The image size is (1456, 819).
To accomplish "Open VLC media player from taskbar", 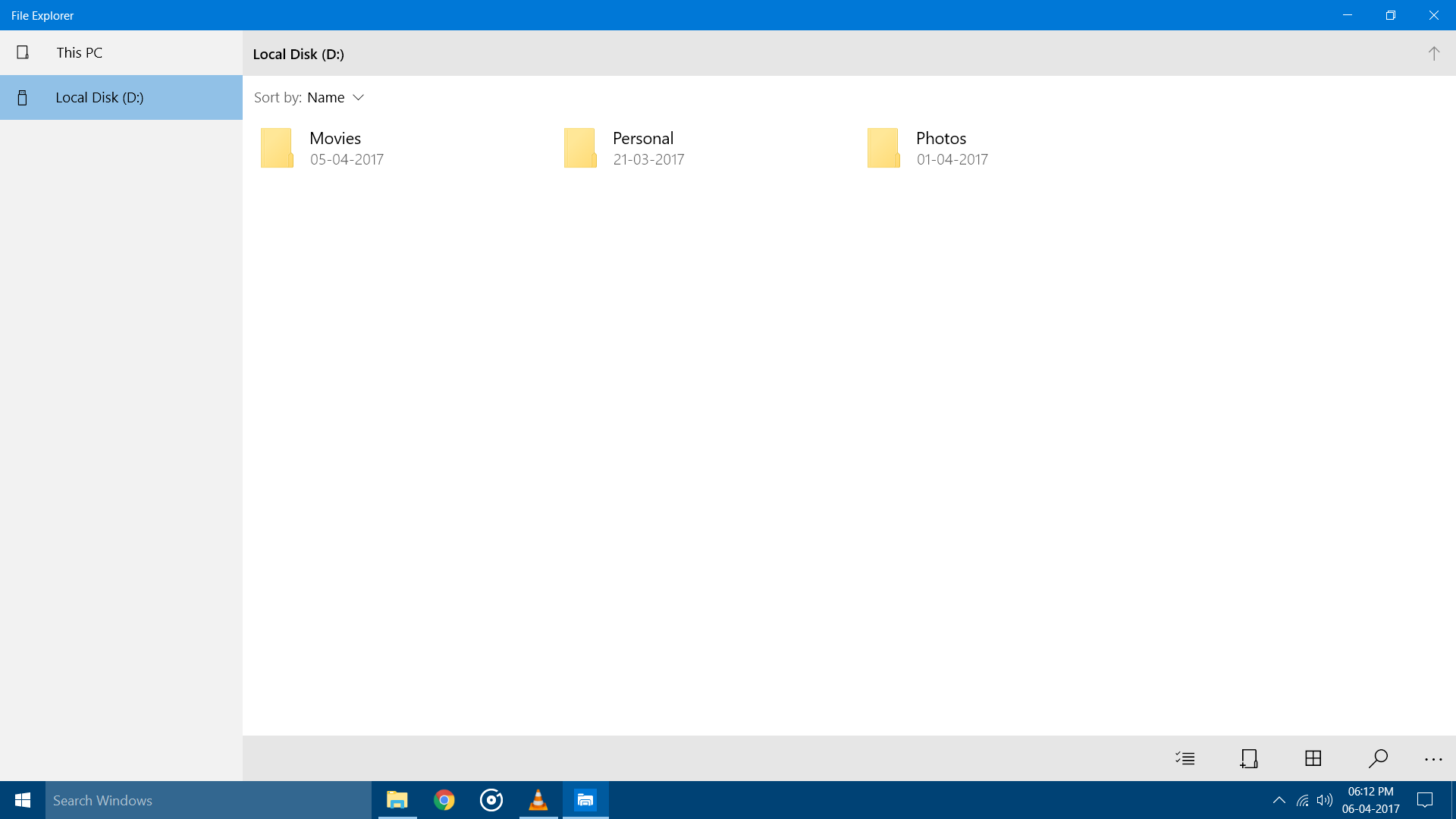I will pyautogui.click(x=538, y=800).
